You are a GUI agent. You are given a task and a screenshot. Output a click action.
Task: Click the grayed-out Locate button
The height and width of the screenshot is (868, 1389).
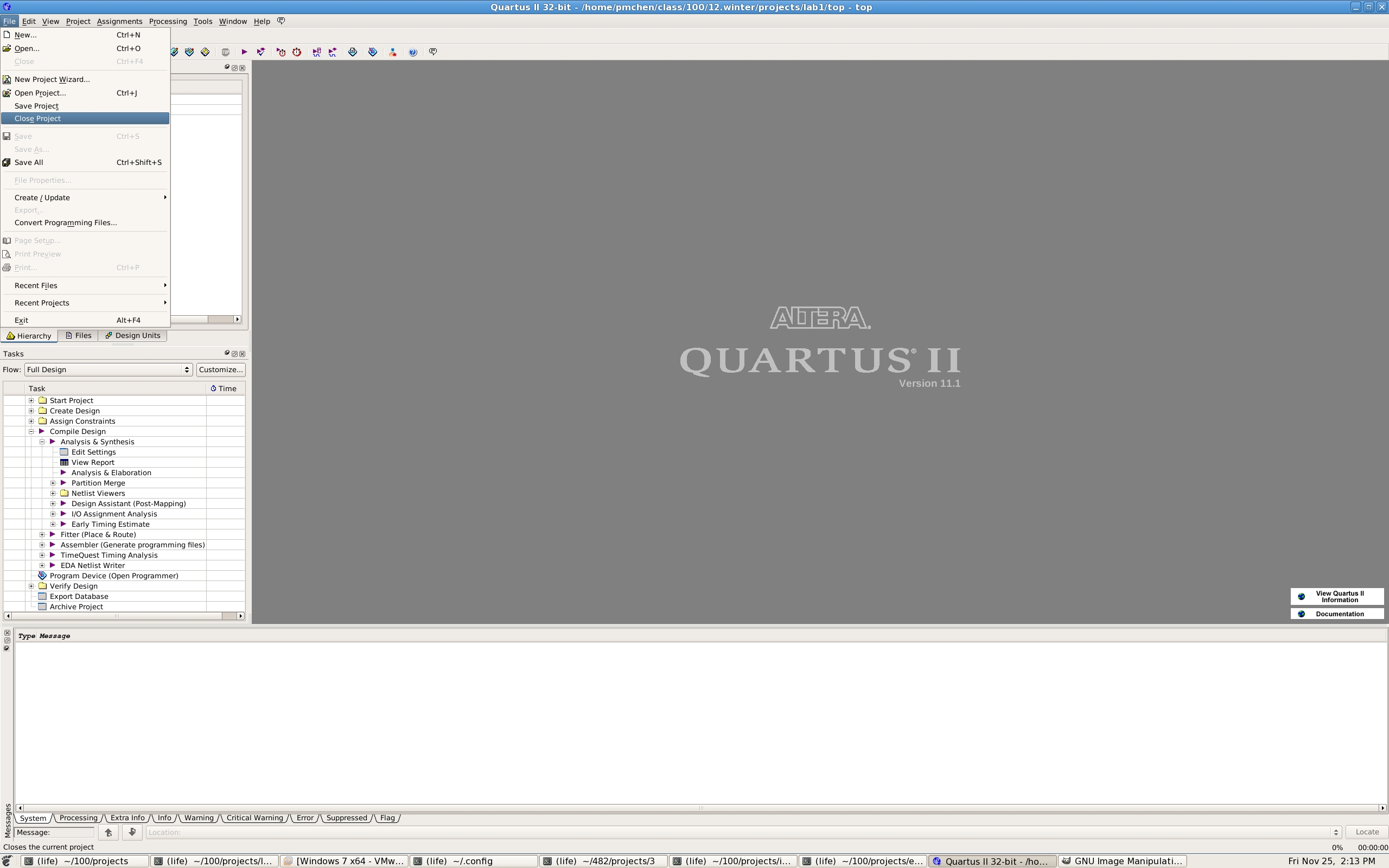(1367, 832)
